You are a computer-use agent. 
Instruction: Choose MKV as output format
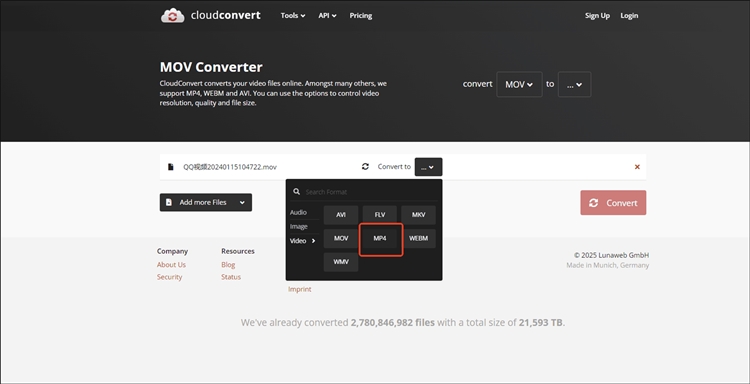coord(419,215)
